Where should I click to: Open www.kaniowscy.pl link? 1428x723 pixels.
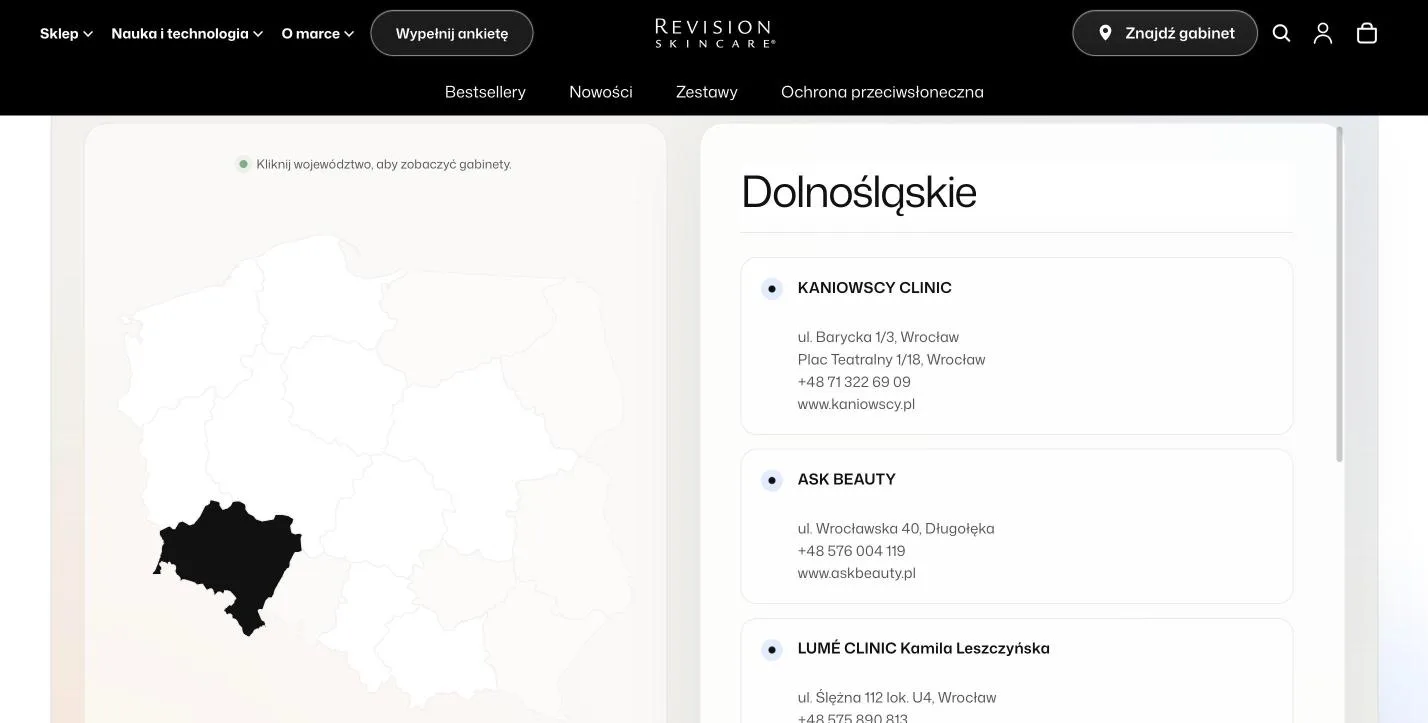[856, 404]
